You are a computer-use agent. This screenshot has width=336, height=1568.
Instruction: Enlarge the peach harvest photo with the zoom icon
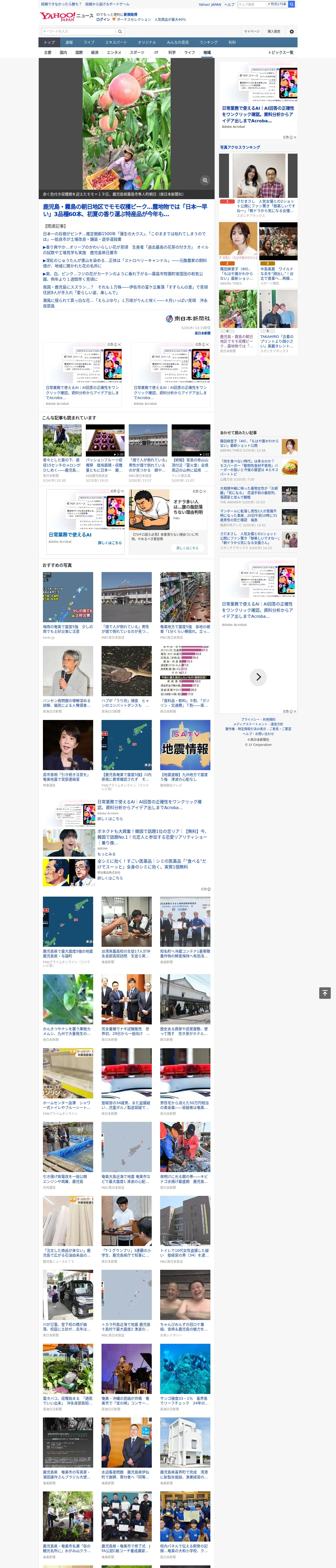205,180
